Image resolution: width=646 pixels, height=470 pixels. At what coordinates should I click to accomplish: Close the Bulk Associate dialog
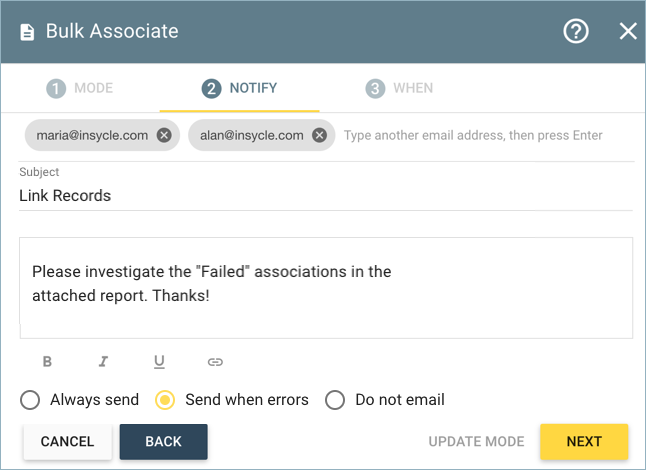coord(628,31)
